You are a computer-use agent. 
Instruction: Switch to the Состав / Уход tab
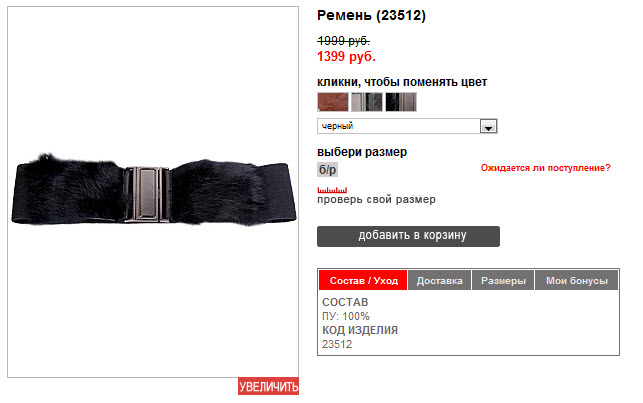pos(363,280)
